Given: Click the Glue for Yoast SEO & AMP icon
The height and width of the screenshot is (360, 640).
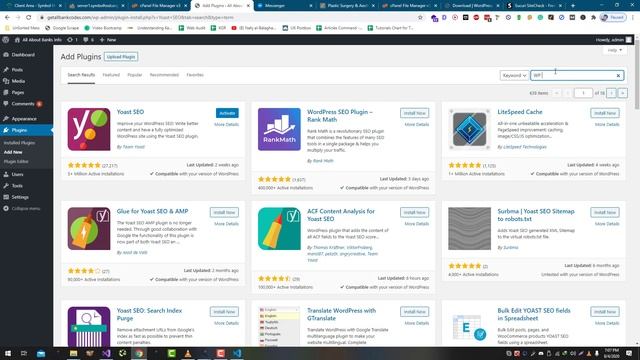Looking at the screenshot, I should 89,229.
